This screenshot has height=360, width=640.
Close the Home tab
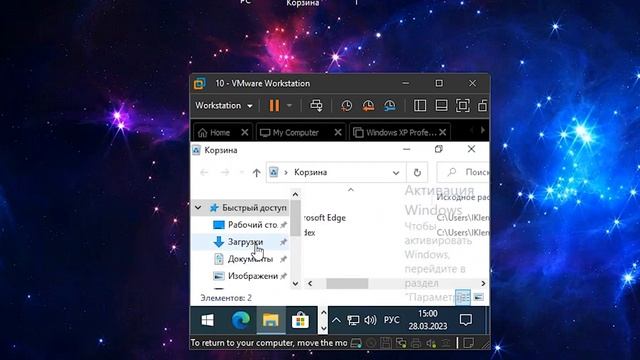(x=244, y=133)
